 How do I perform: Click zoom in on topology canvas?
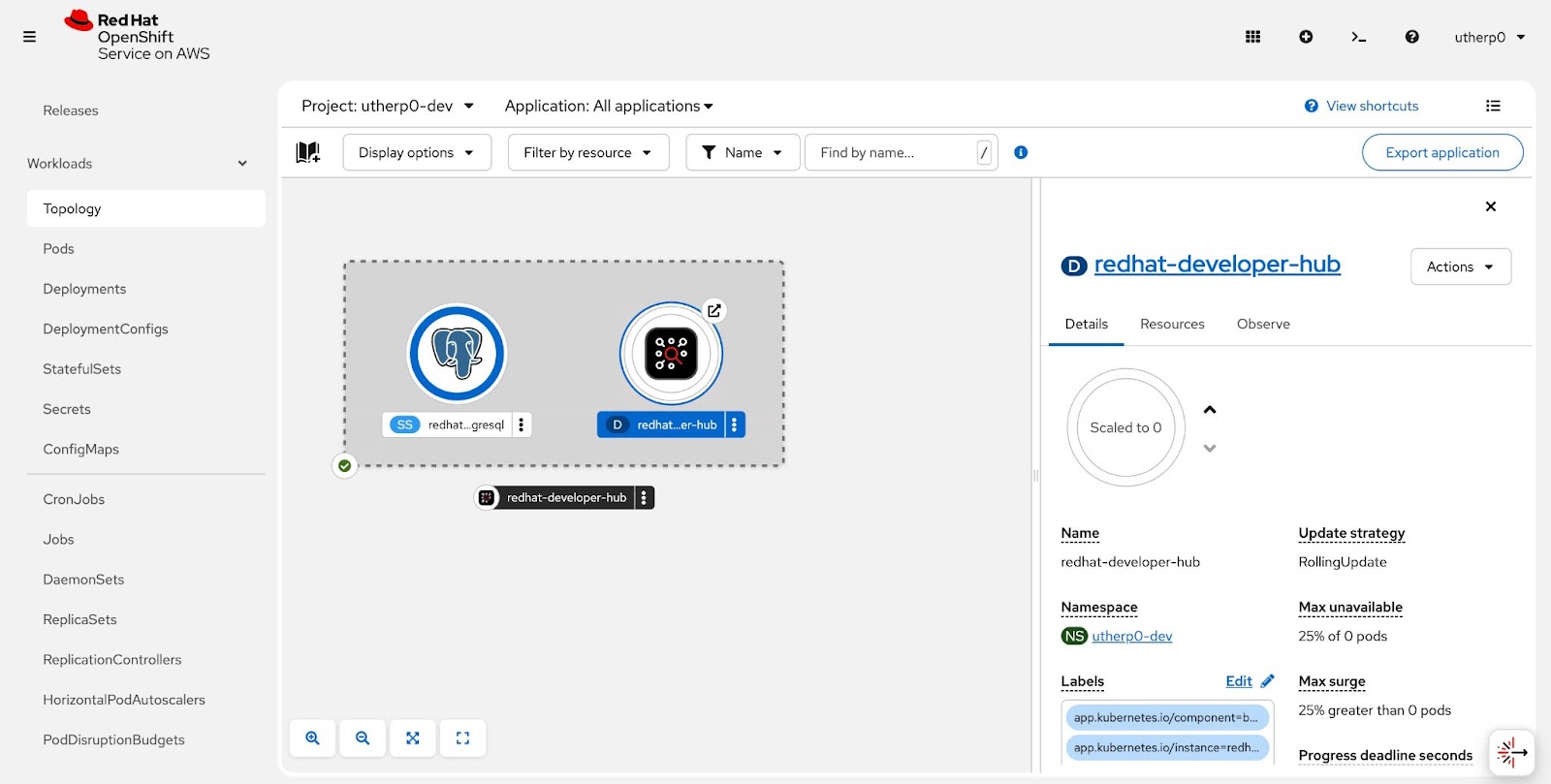tap(312, 737)
